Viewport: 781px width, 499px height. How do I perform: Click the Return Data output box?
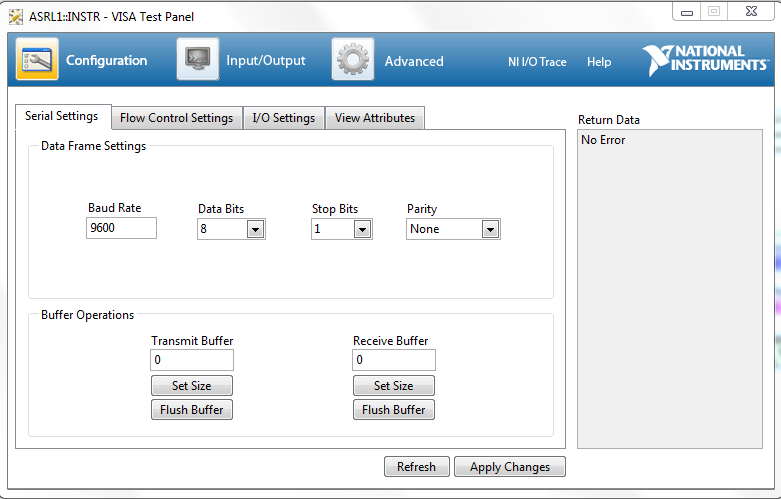pos(670,289)
